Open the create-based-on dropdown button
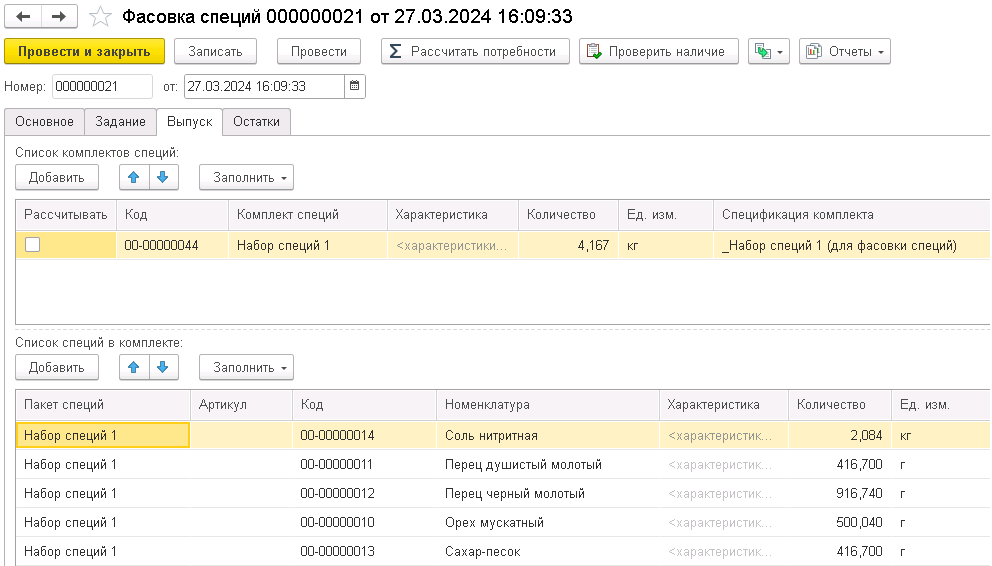 pyautogui.click(x=768, y=51)
